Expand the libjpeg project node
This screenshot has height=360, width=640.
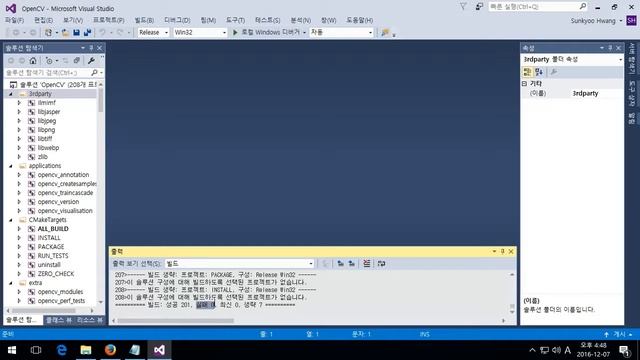pos(19,121)
